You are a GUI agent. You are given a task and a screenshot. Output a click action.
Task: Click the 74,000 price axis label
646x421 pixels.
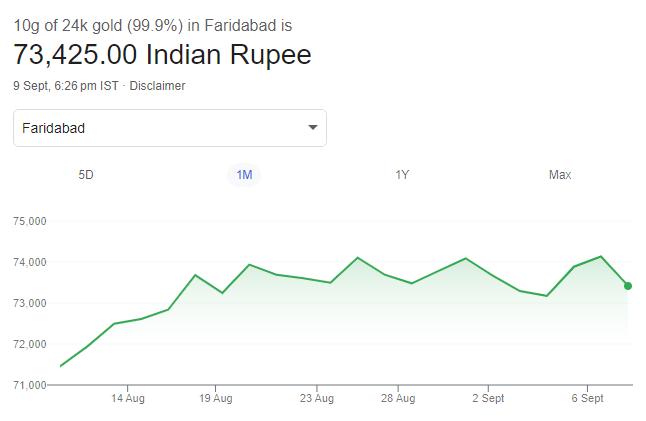tap(31, 262)
